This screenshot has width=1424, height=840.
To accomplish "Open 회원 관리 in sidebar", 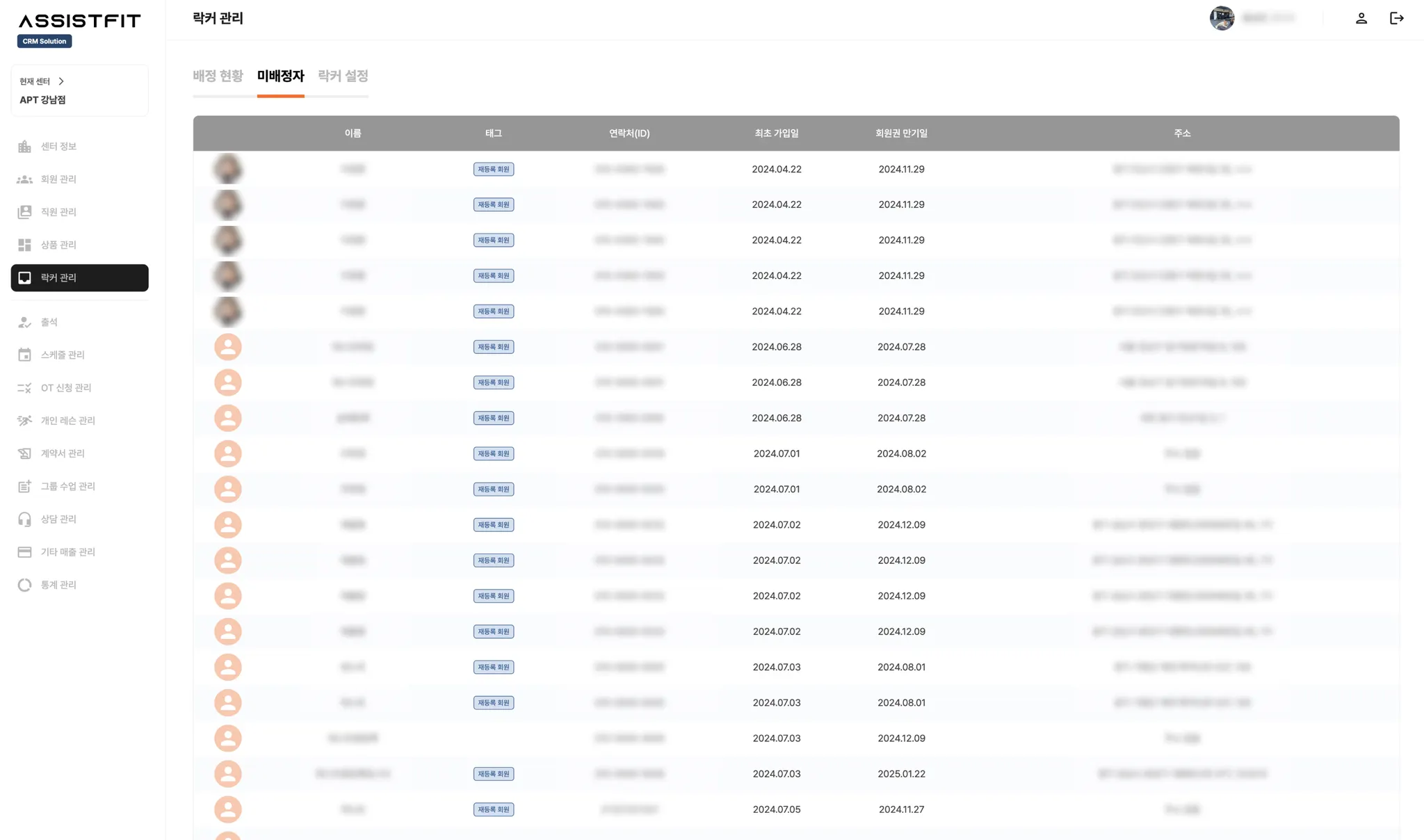I will click(58, 179).
